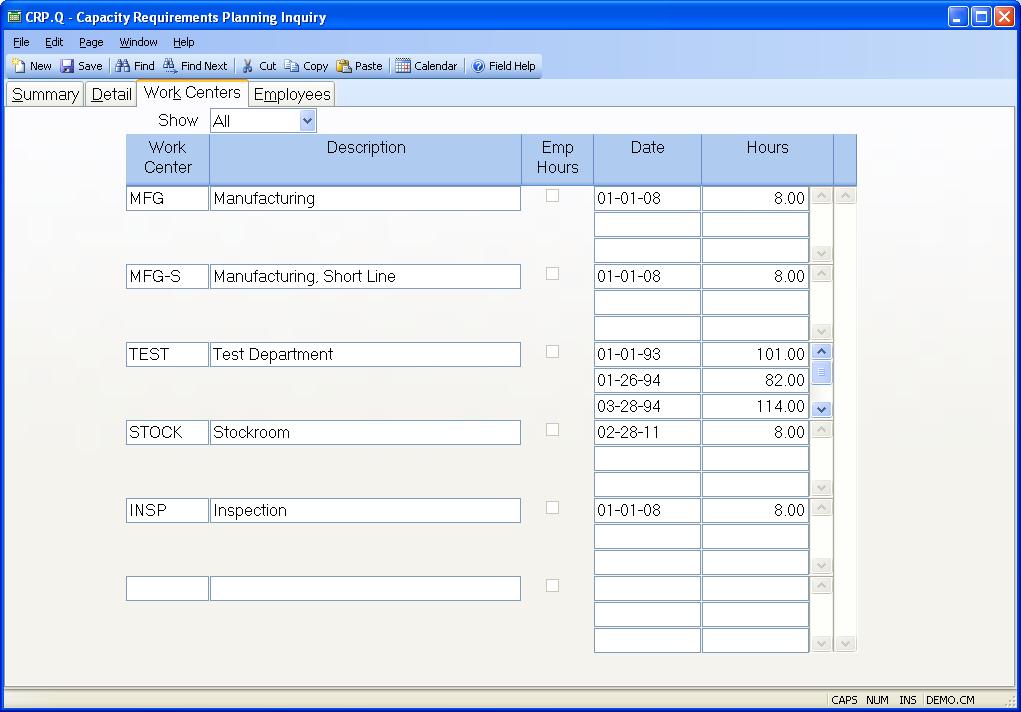Open the Edit menu
This screenshot has width=1021, height=712.
coord(54,42)
